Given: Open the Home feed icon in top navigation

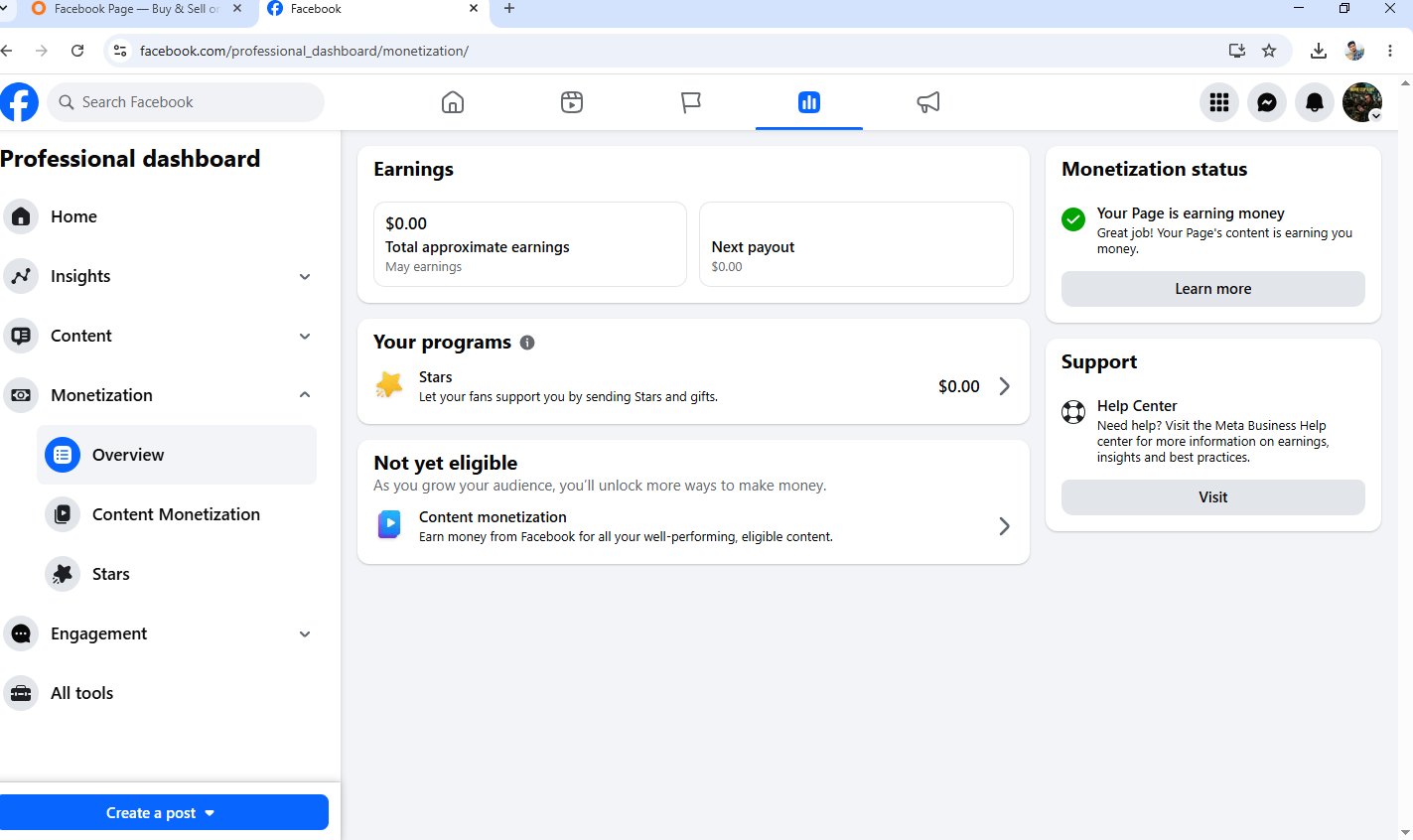Looking at the screenshot, I should tap(453, 102).
